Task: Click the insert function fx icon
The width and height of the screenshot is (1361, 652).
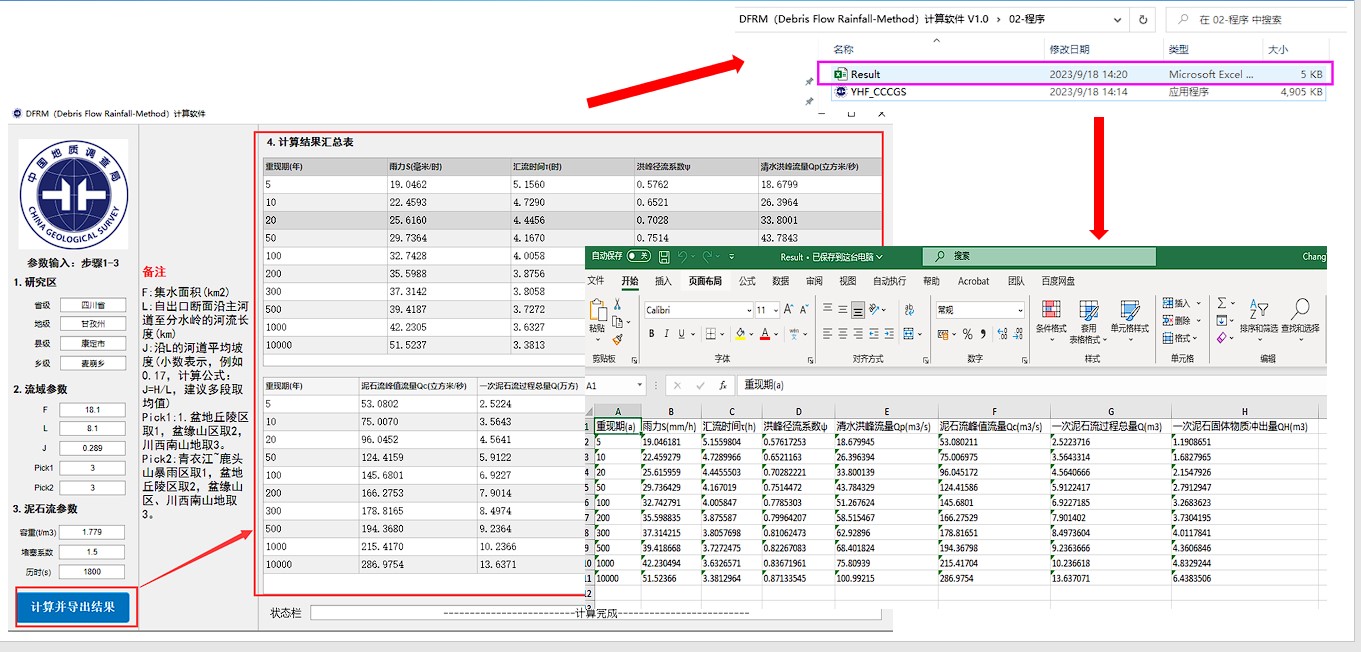Action: (722, 385)
